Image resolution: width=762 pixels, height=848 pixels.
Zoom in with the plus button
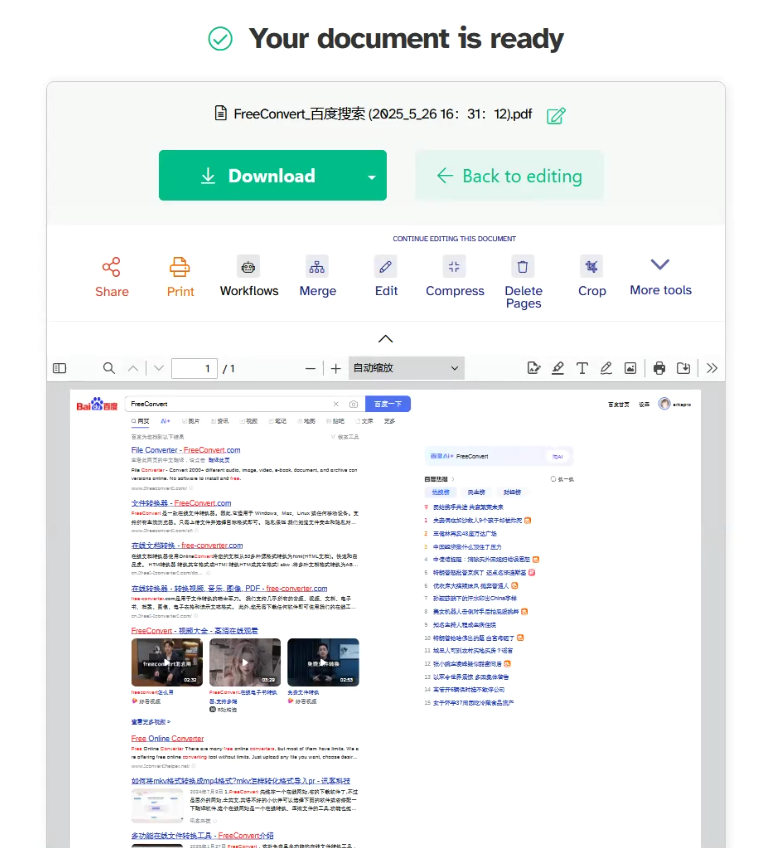pyautogui.click(x=336, y=369)
